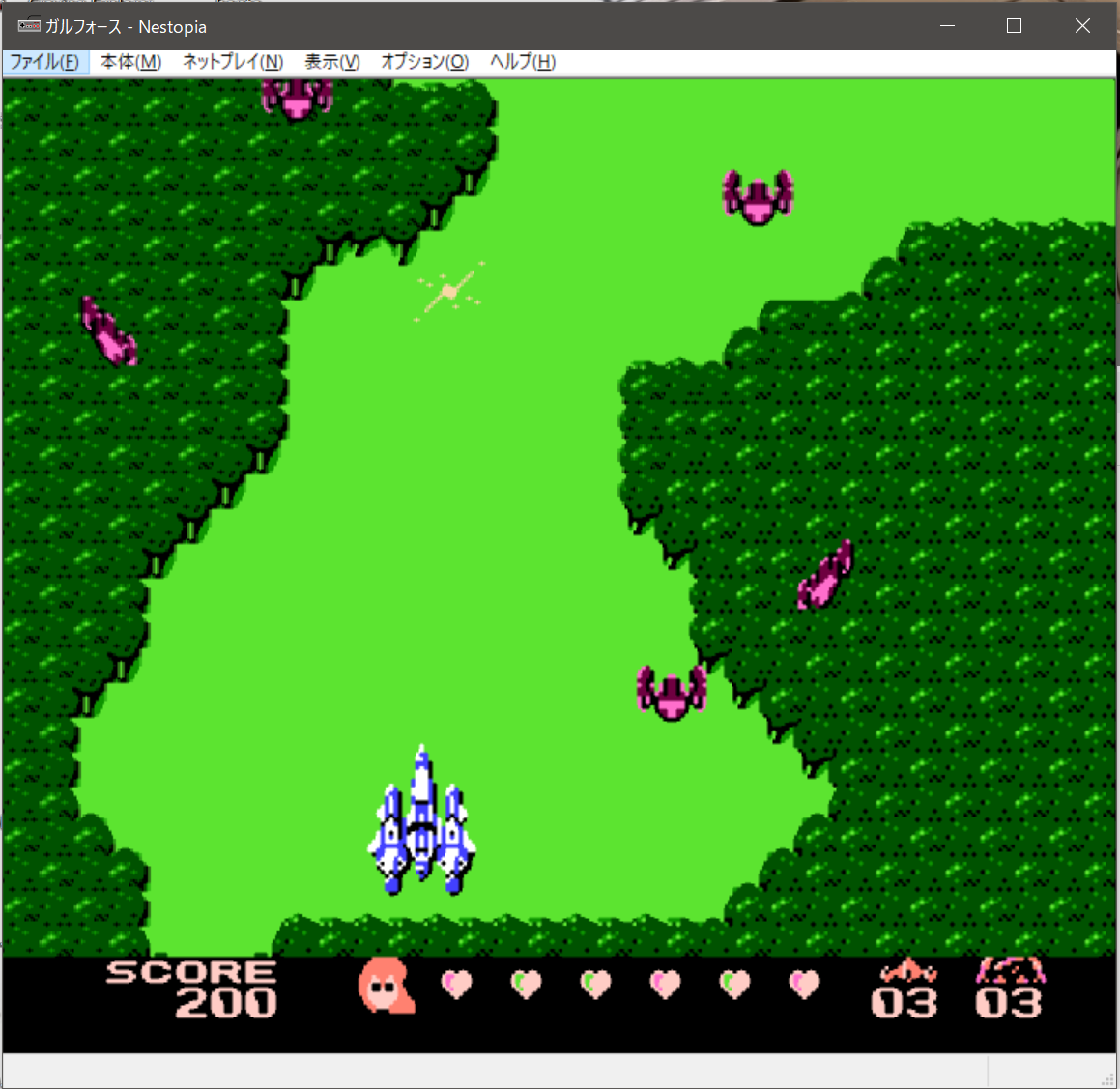Open the ネットプレイ(N) menu
This screenshot has width=1120, height=1089.
[233, 62]
